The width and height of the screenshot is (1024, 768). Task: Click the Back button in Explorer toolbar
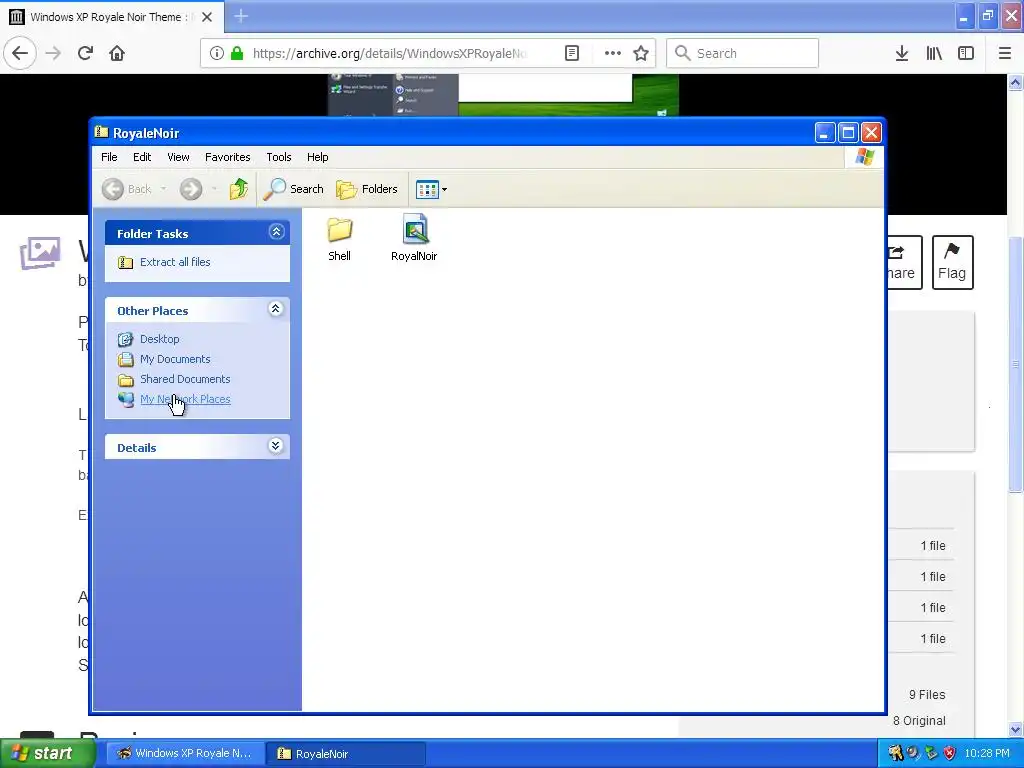[x=127, y=189]
